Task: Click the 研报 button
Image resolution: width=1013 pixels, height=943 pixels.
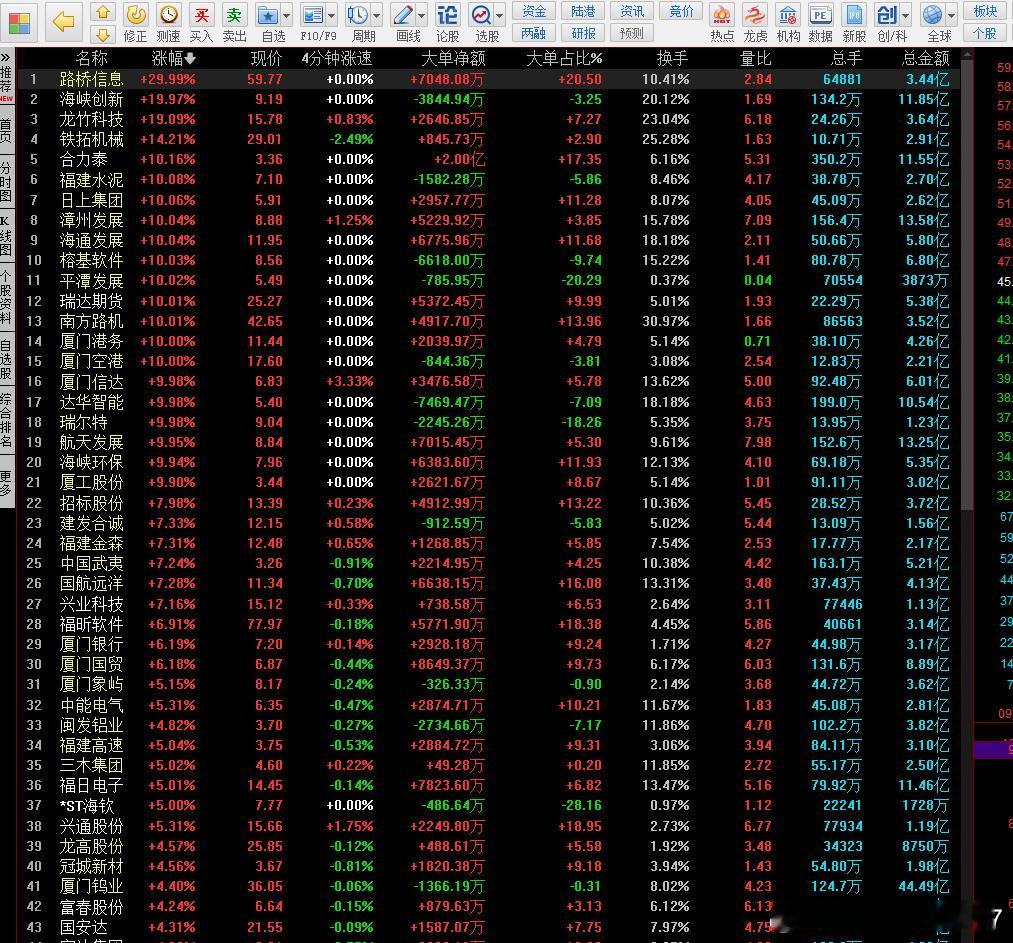Action: pos(584,32)
